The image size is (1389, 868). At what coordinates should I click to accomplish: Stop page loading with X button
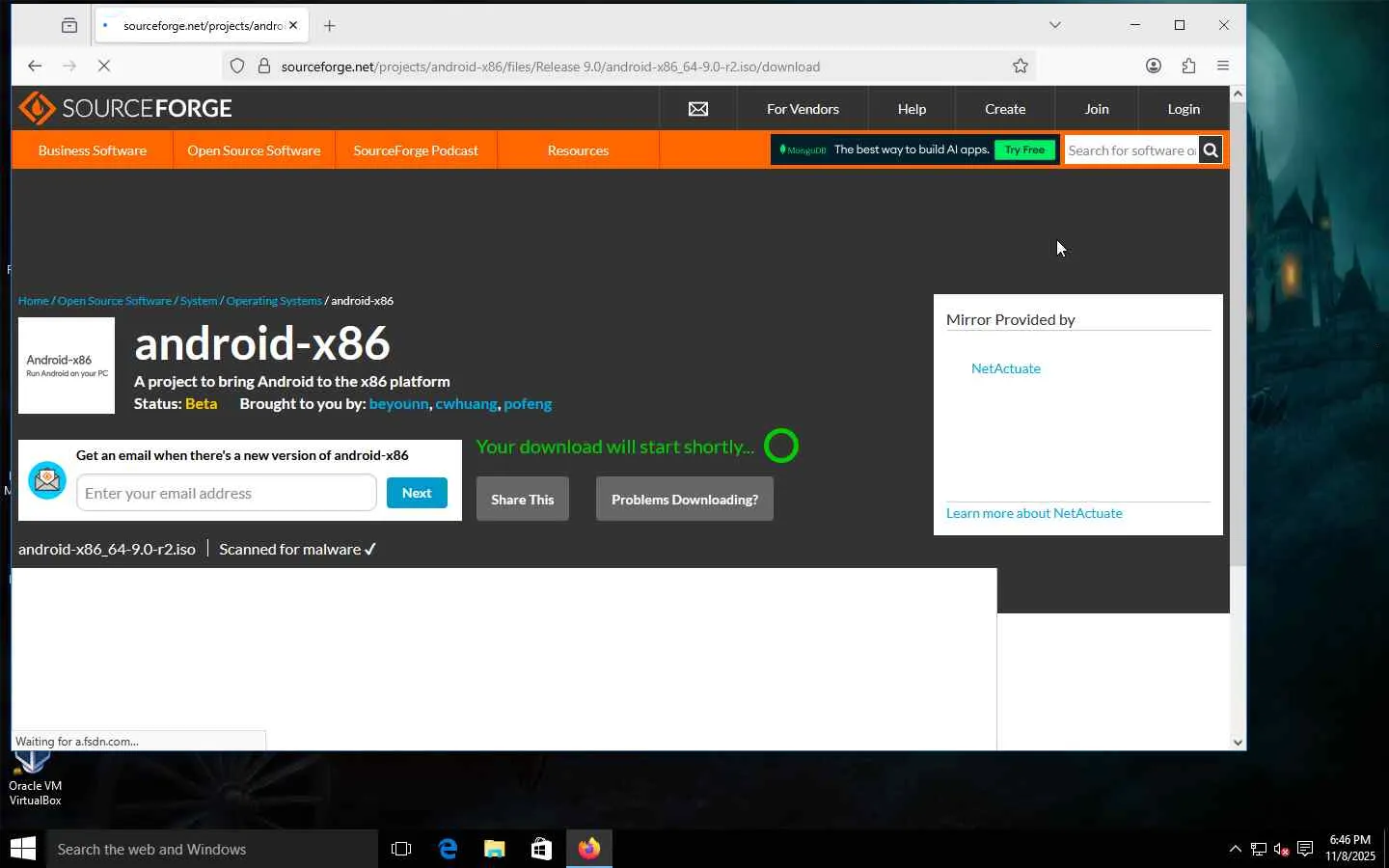click(x=104, y=66)
